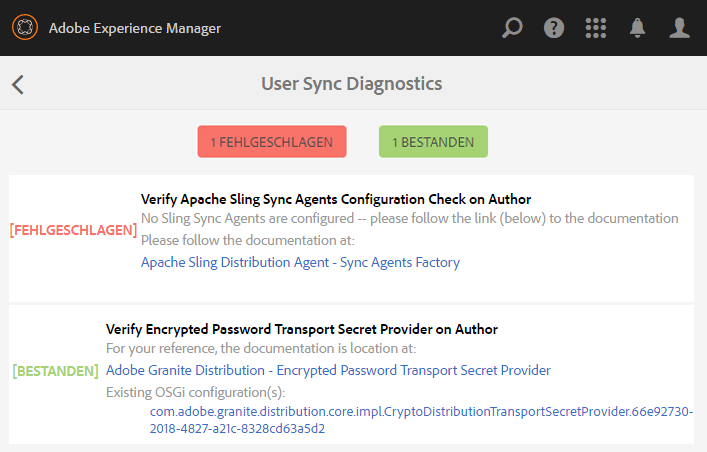Open the solutions grid switcher icon
The image size is (707, 452).
click(596, 28)
